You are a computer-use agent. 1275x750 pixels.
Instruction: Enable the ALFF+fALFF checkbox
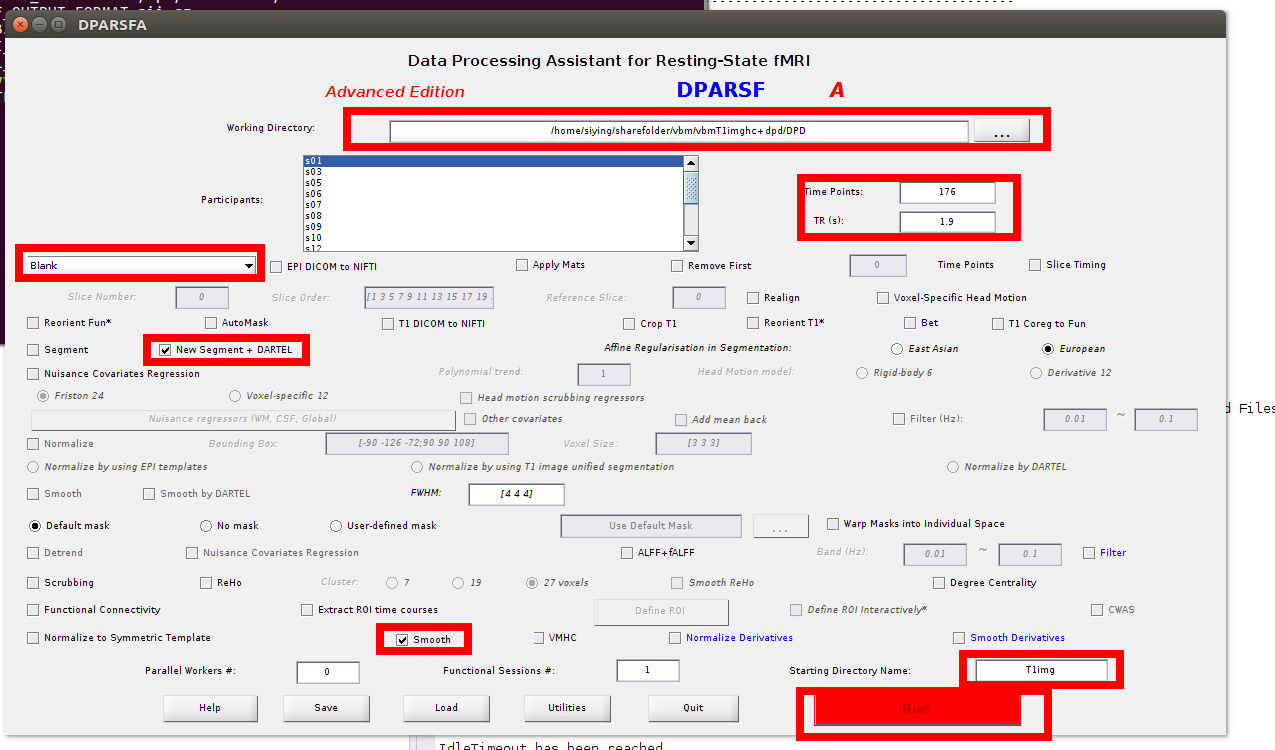click(628, 553)
